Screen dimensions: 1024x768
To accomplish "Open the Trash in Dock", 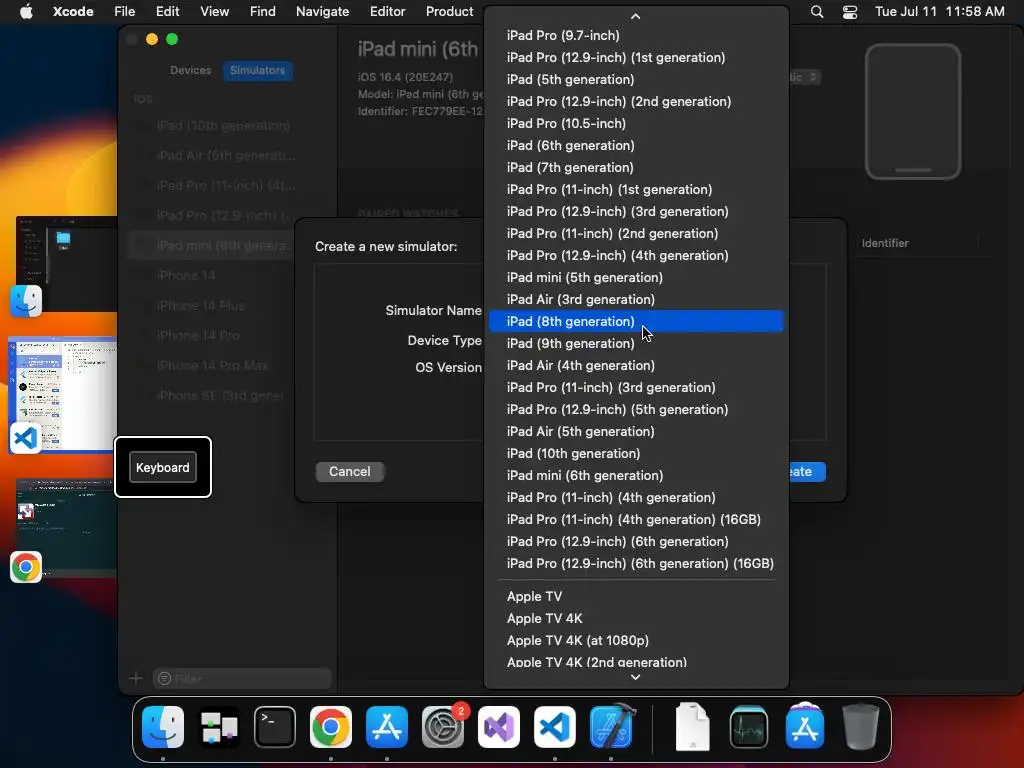I will pos(861,727).
